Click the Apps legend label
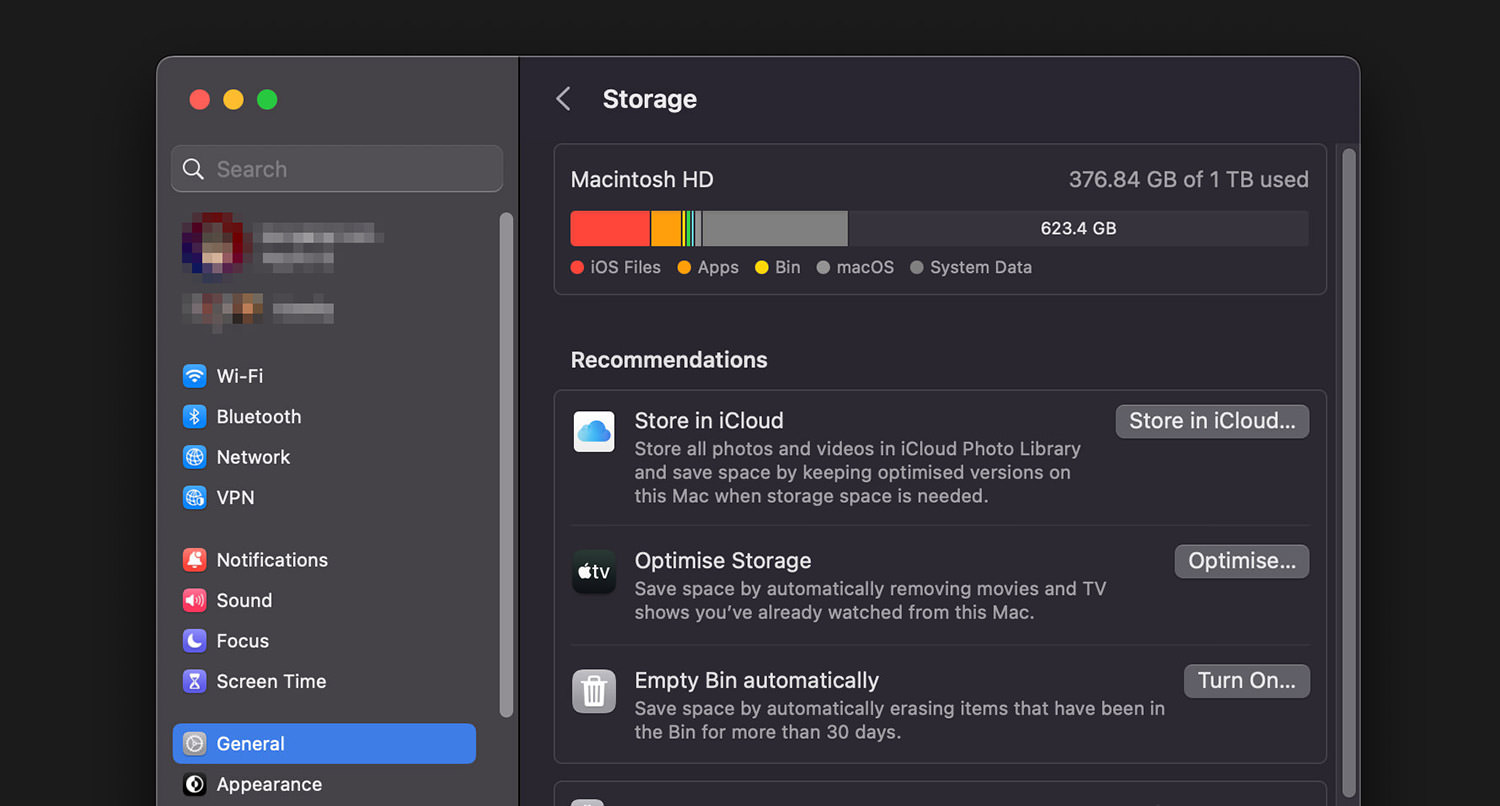The width and height of the screenshot is (1500, 806). click(x=718, y=267)
